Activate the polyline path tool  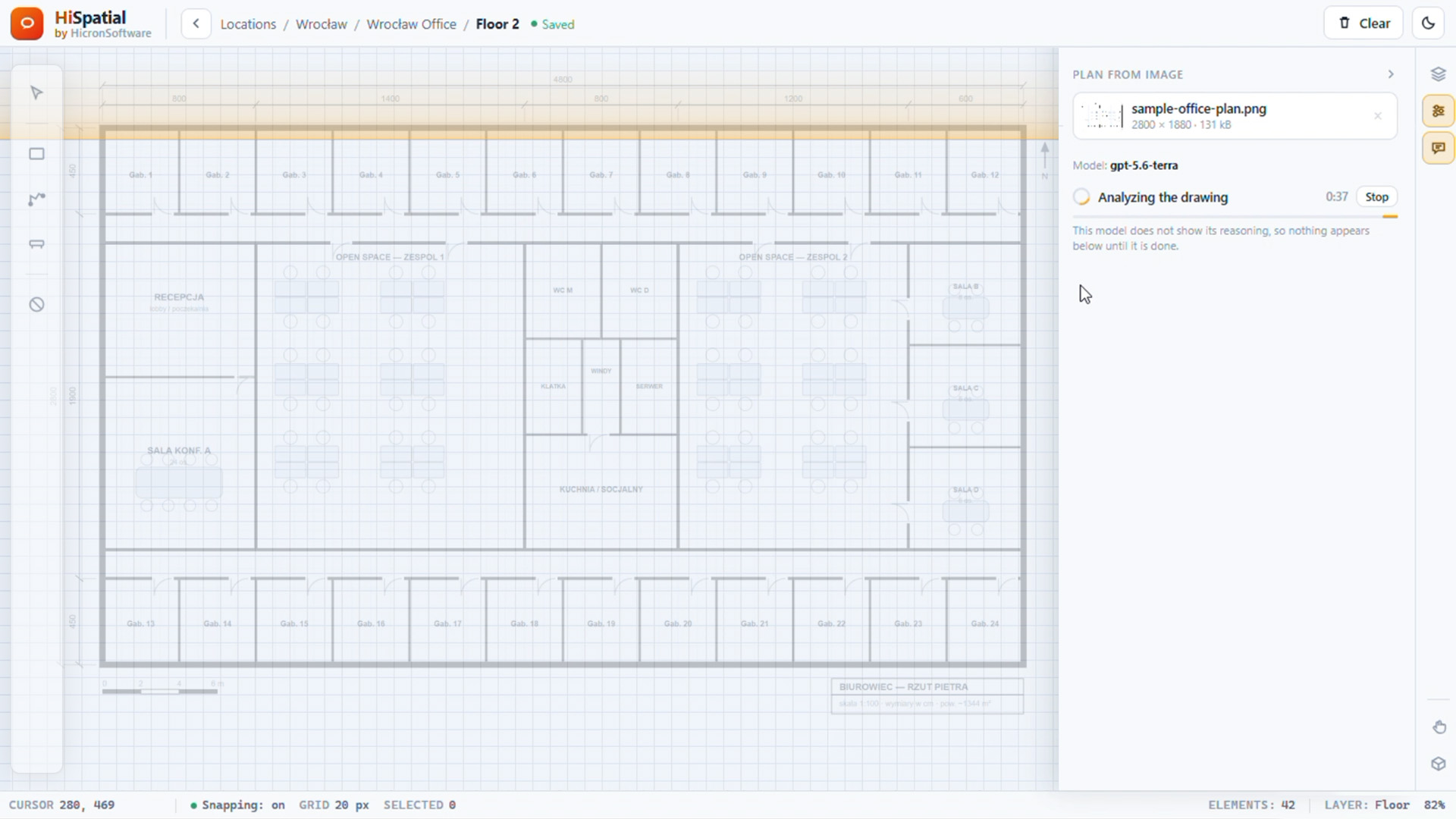36,199
